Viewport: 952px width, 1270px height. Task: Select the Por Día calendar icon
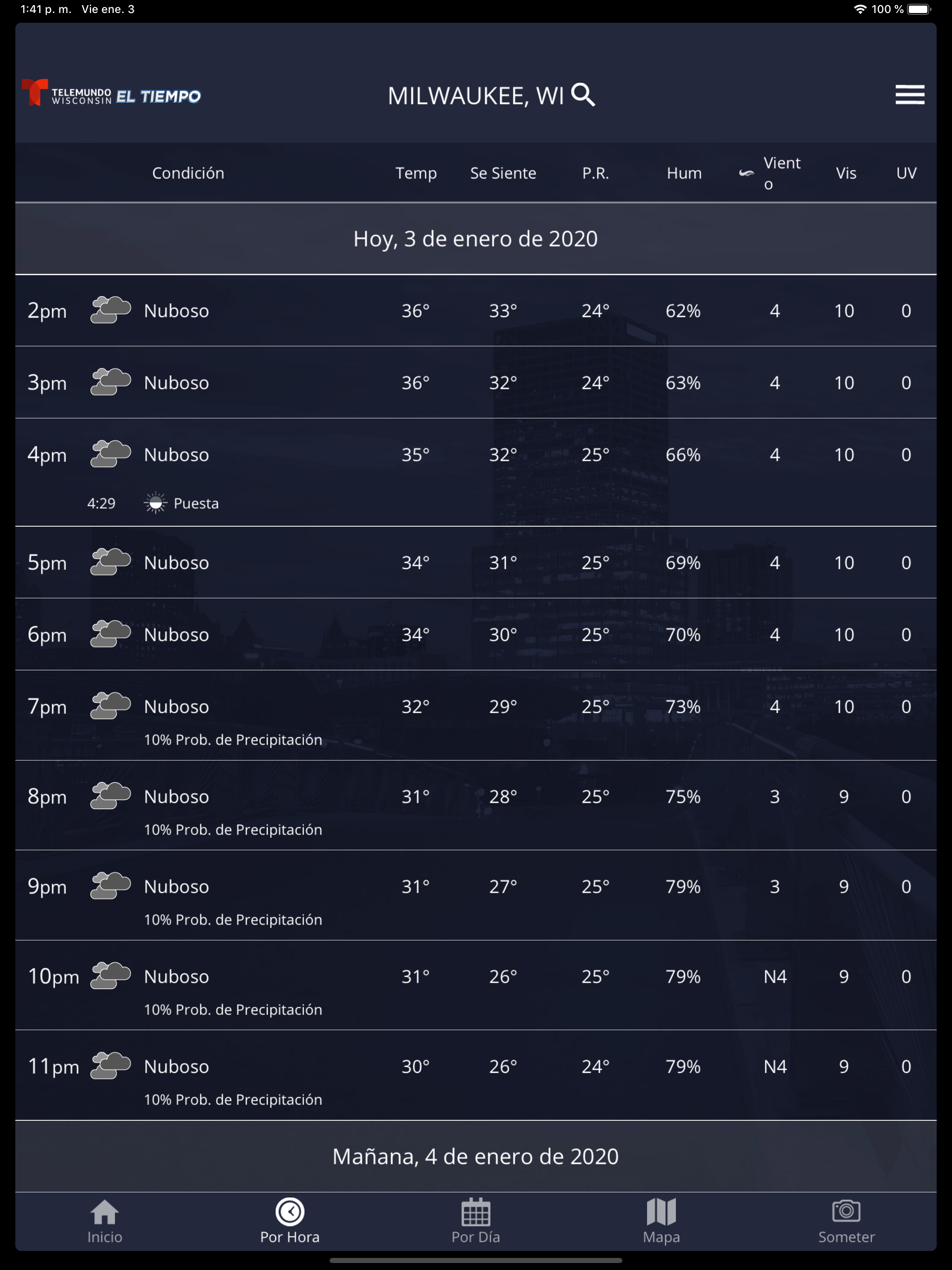tap(476, 1211)
